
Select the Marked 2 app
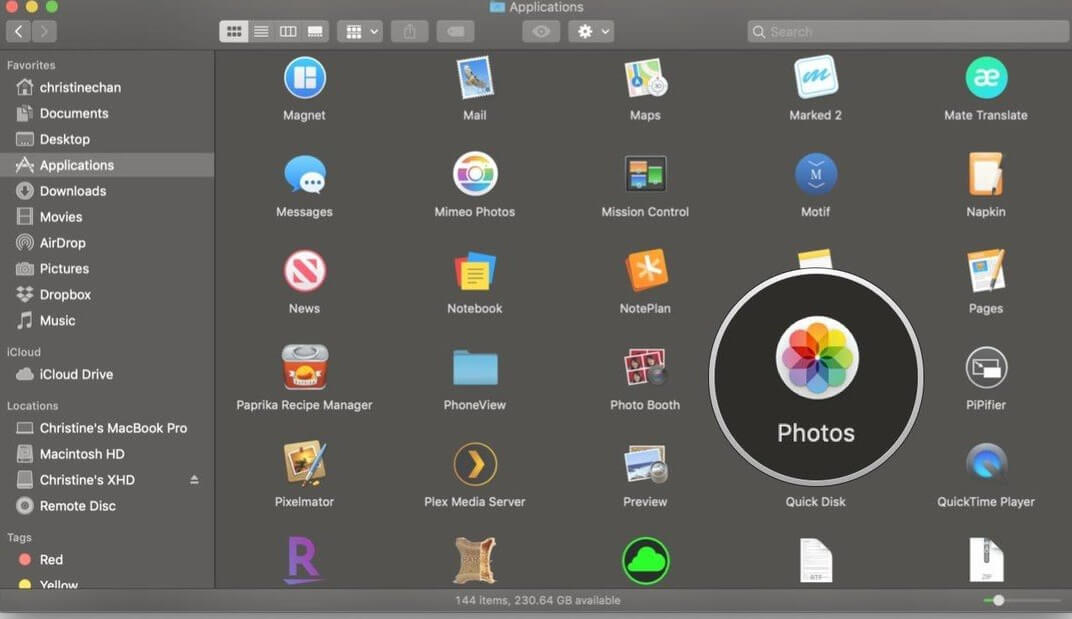pos(815,78)
